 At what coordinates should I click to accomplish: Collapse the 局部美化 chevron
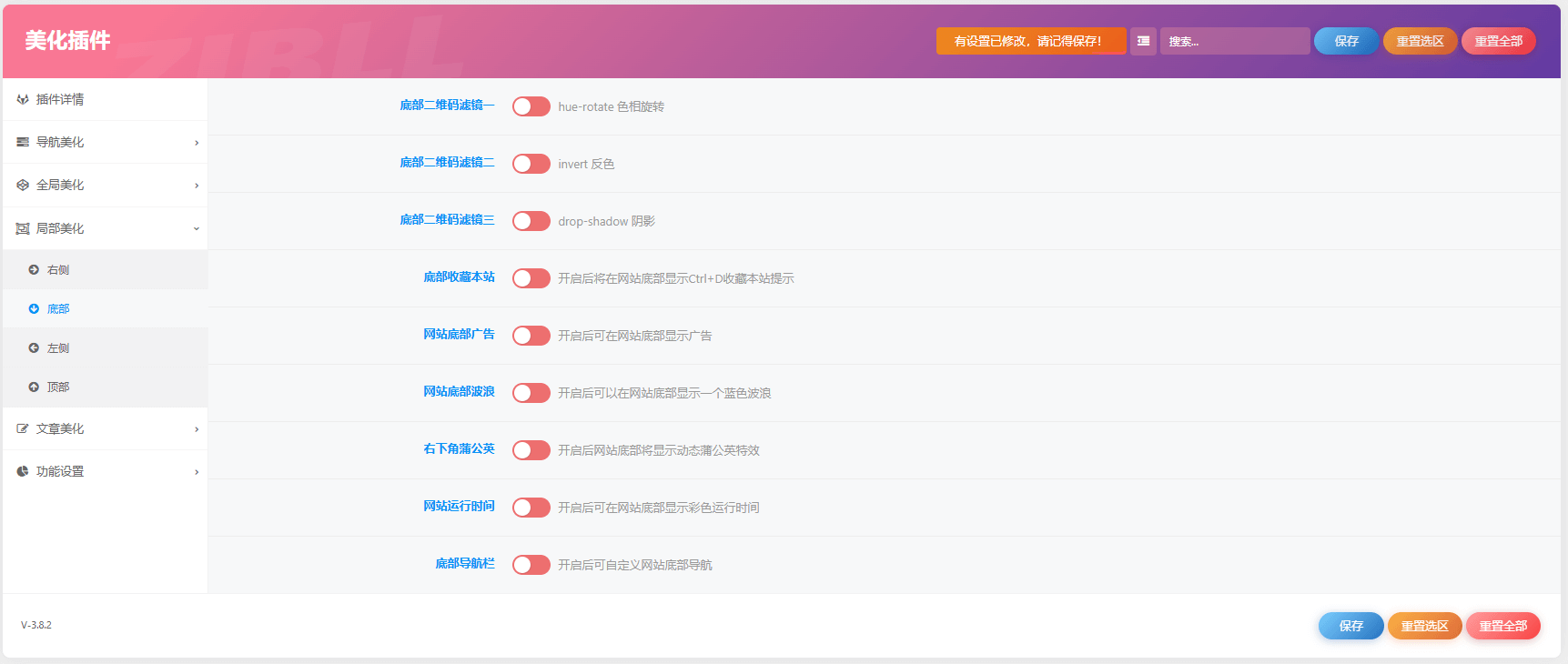click(197, 228)
